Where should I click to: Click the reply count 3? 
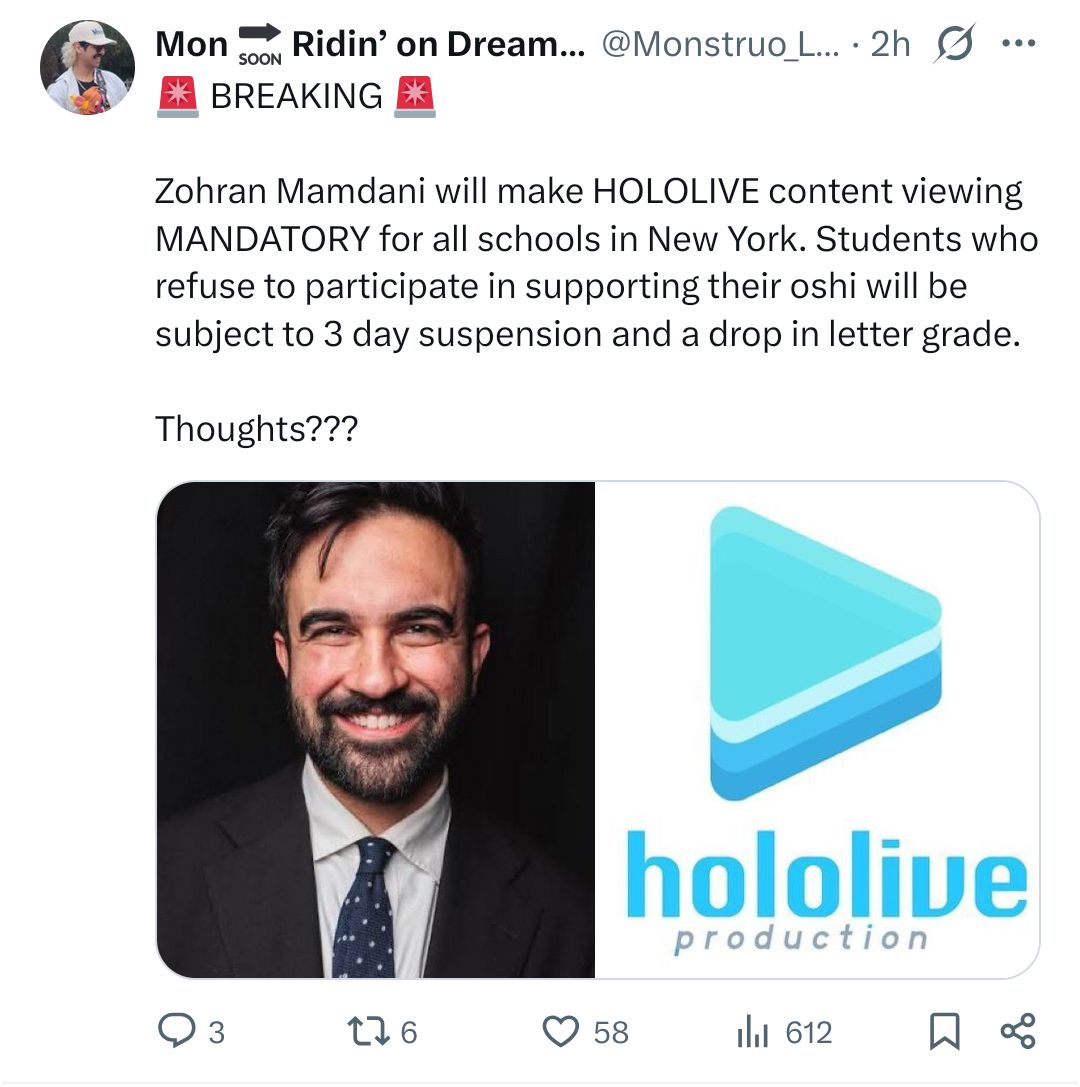click(217, 1032)
